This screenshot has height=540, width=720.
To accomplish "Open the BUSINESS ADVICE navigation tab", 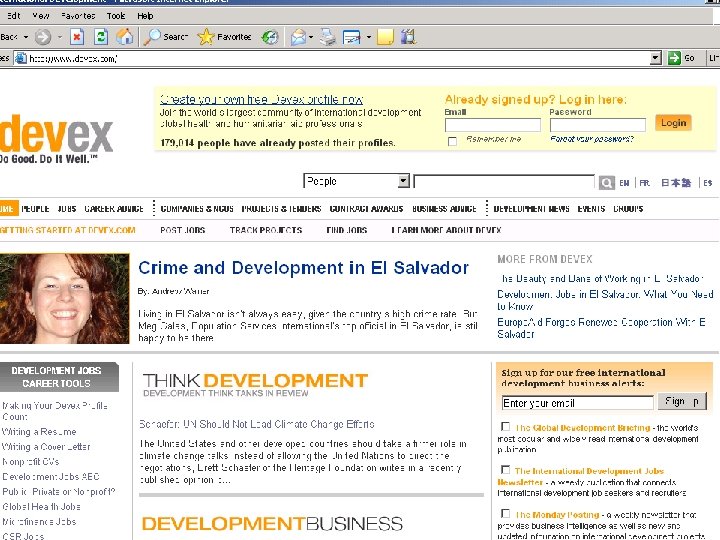I will 444,208.
